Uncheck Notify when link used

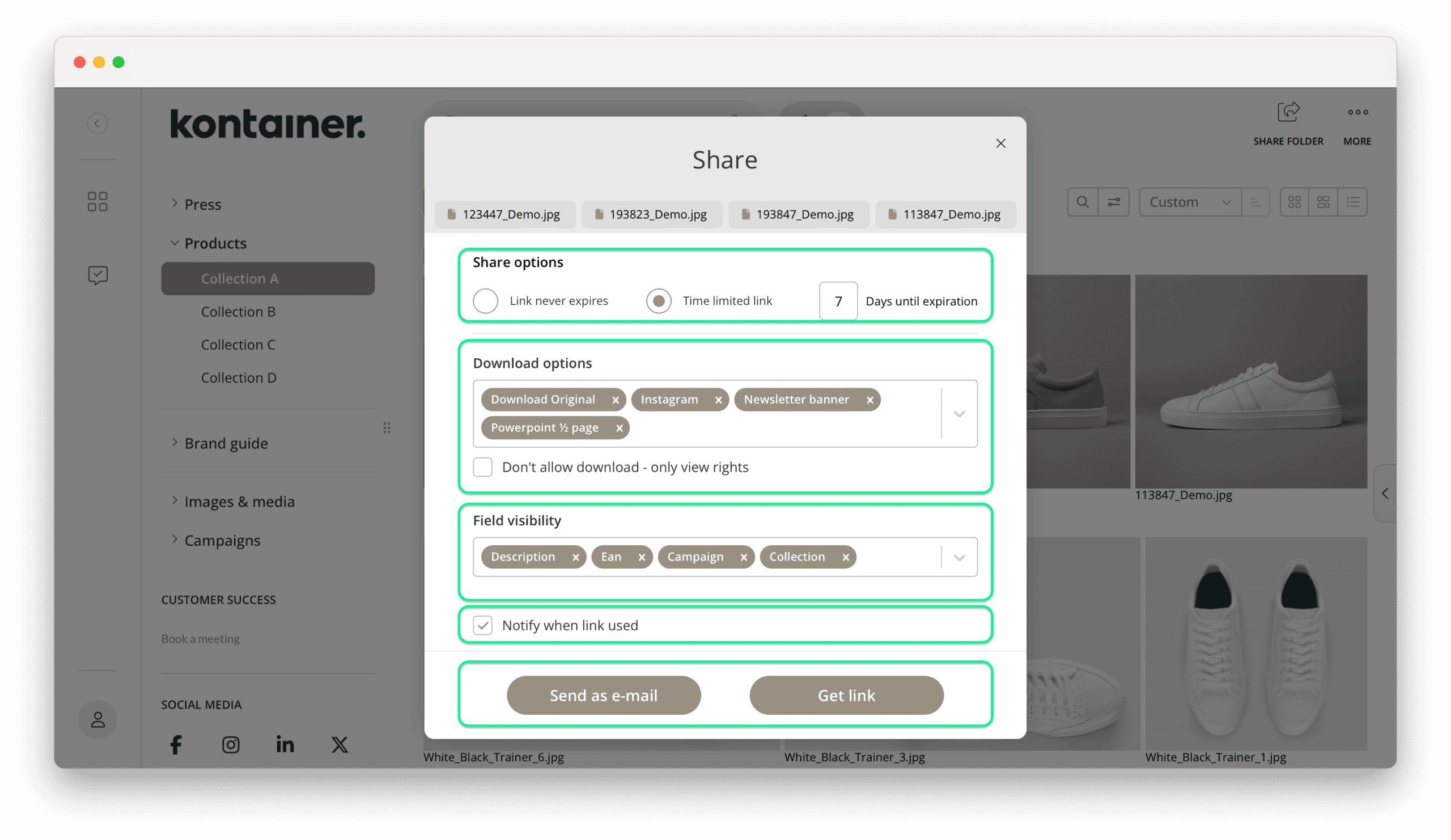click(482, 625)
